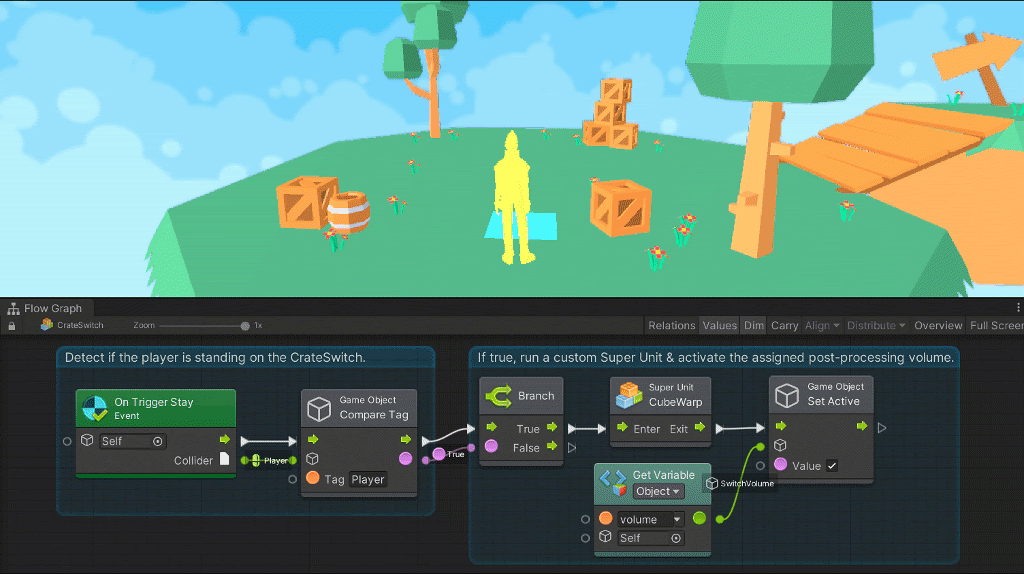Viewport: 1024px width, 574px height.
Task: Adjust the Zoom slider handle
Action: click(x=245, y=326)
